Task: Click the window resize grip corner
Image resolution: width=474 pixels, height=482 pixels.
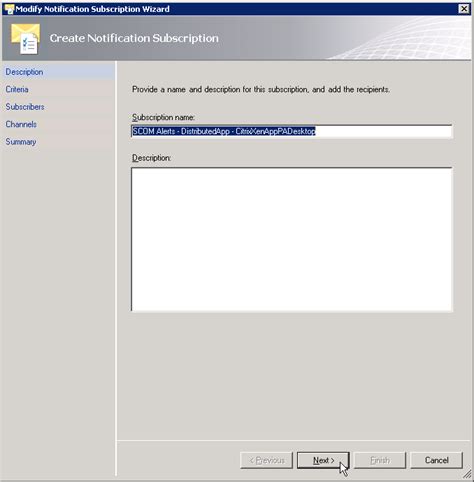Action: 468,475
